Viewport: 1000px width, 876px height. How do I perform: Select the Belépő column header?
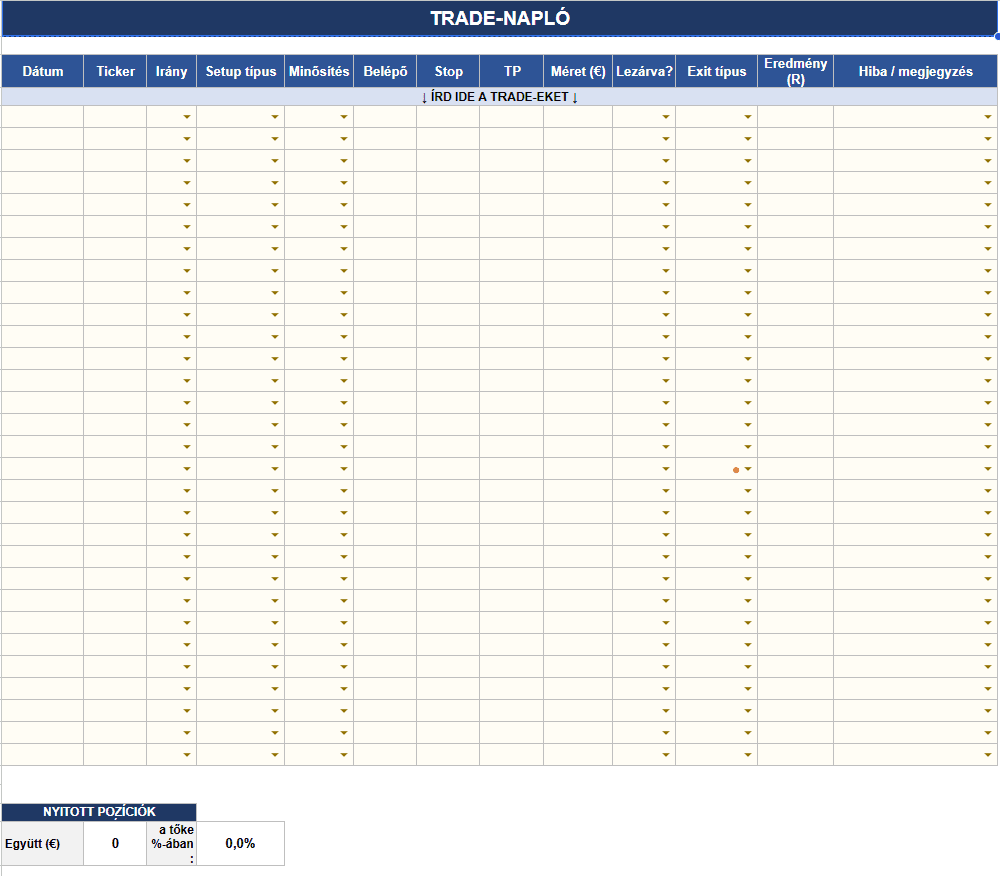385,71
